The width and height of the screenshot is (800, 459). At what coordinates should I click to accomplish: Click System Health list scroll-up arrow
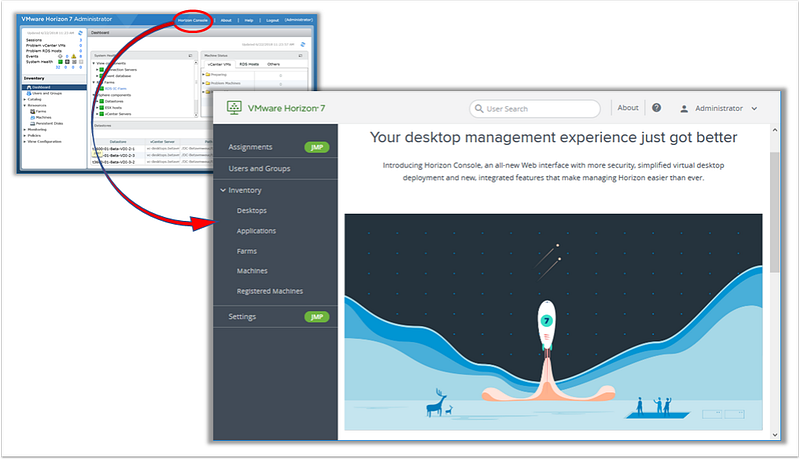coord(196,63)
